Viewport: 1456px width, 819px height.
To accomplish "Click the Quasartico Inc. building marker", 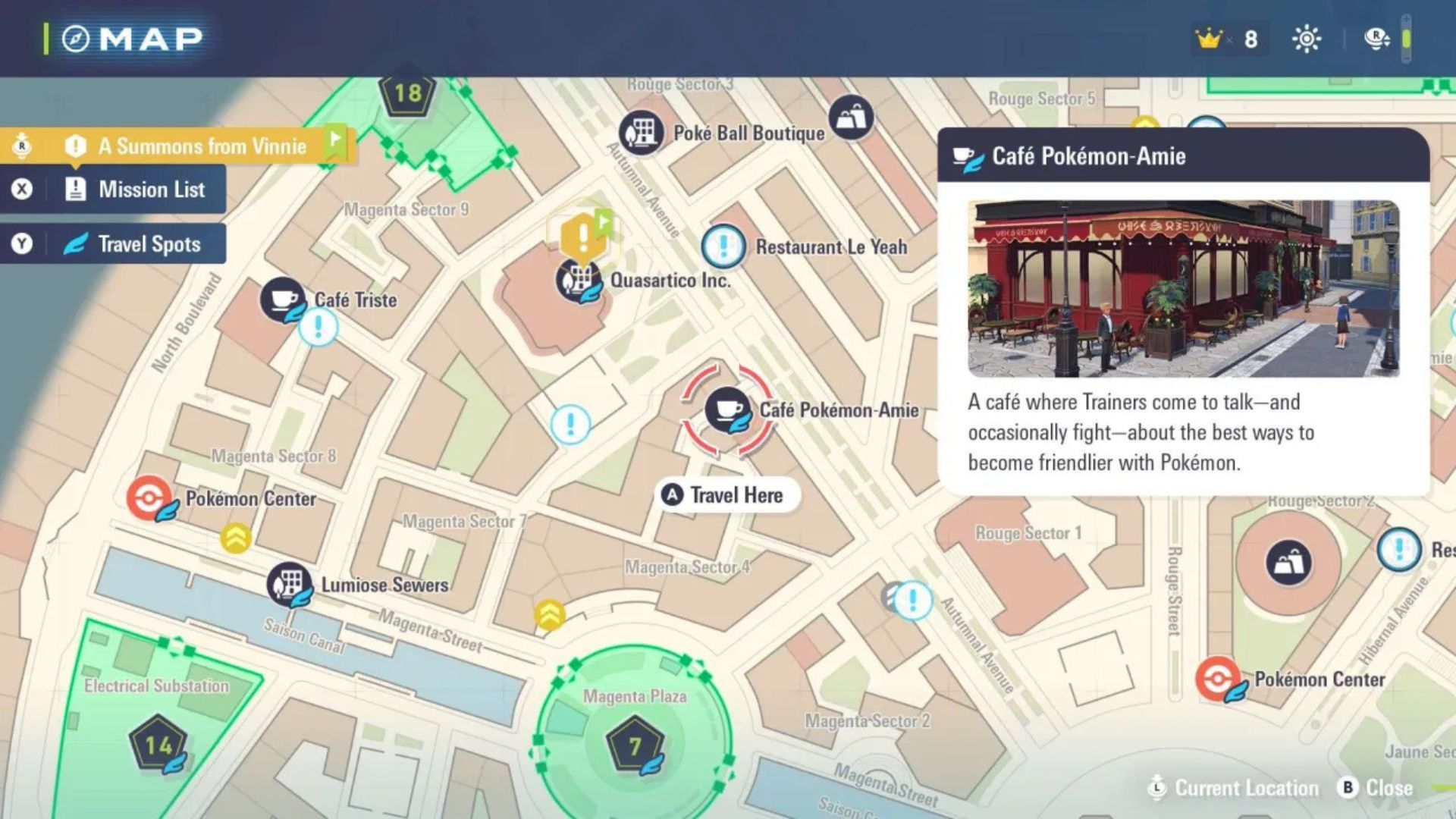I will (579, 280).
